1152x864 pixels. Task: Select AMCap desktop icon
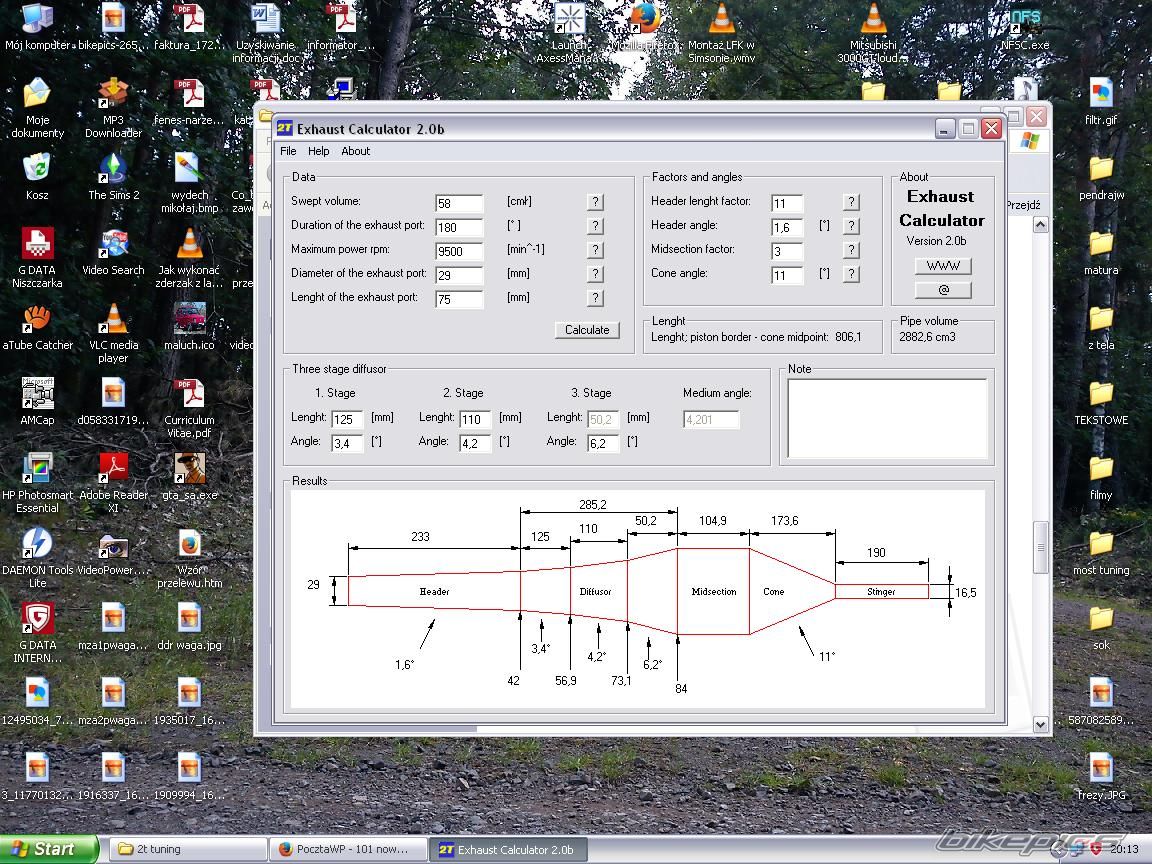[x=37, y=402]
